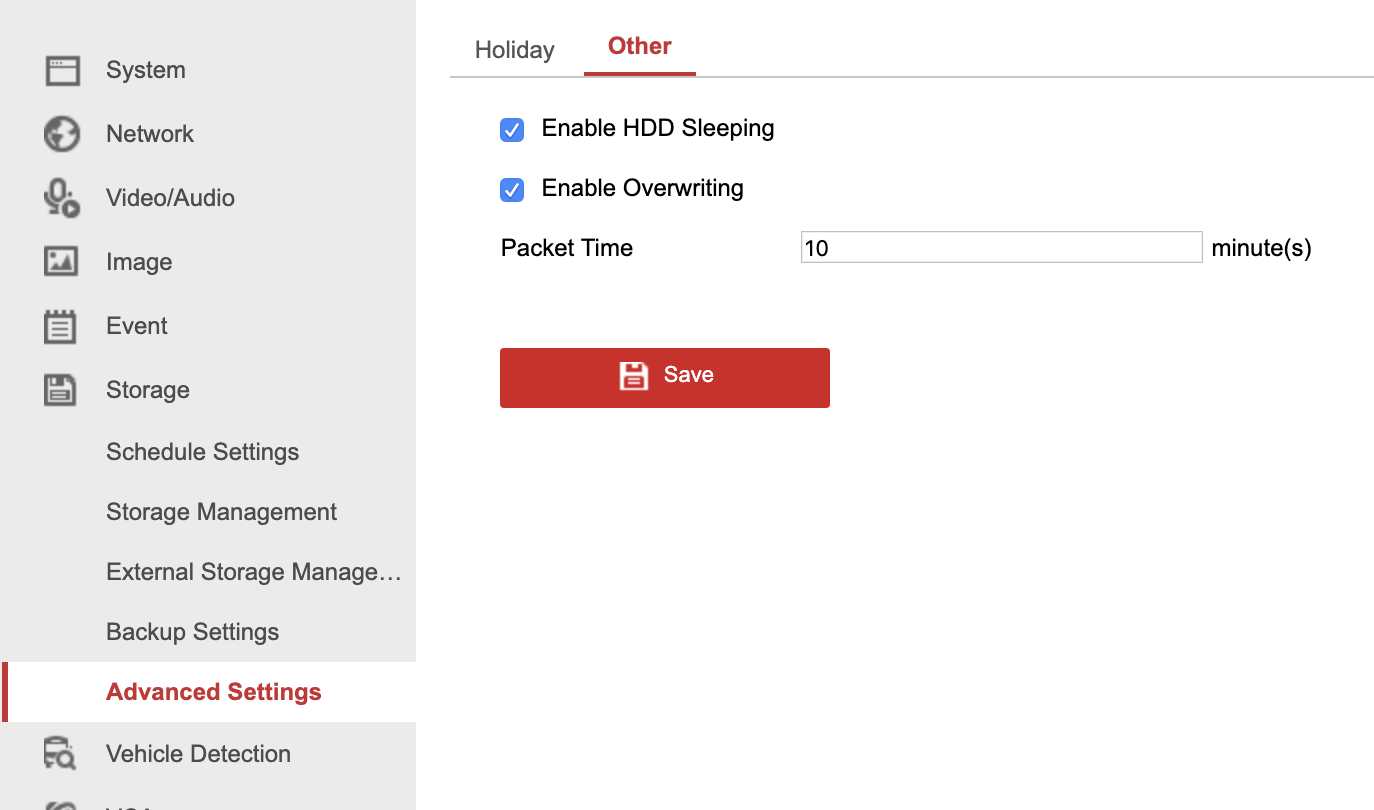Click the floppy icon on Save button
1374x810 pixels.
(x=634, y=375)
